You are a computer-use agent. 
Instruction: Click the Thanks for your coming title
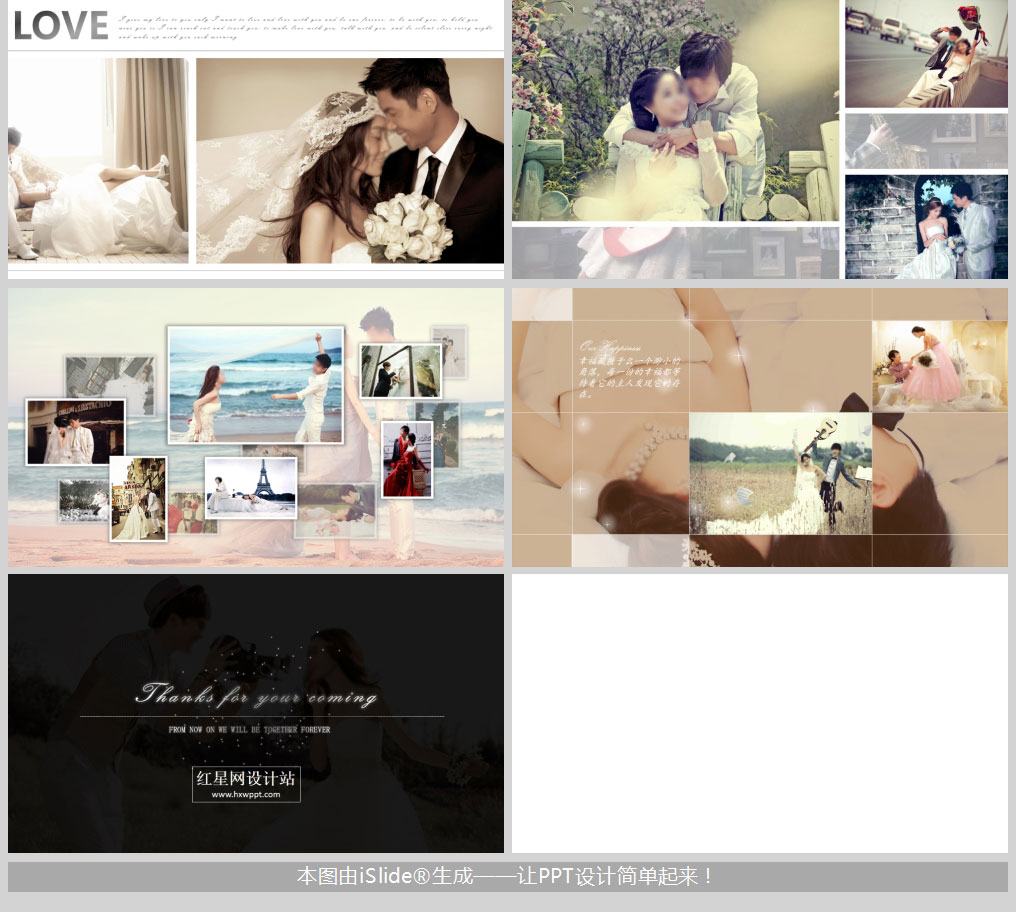pos(256,695)
